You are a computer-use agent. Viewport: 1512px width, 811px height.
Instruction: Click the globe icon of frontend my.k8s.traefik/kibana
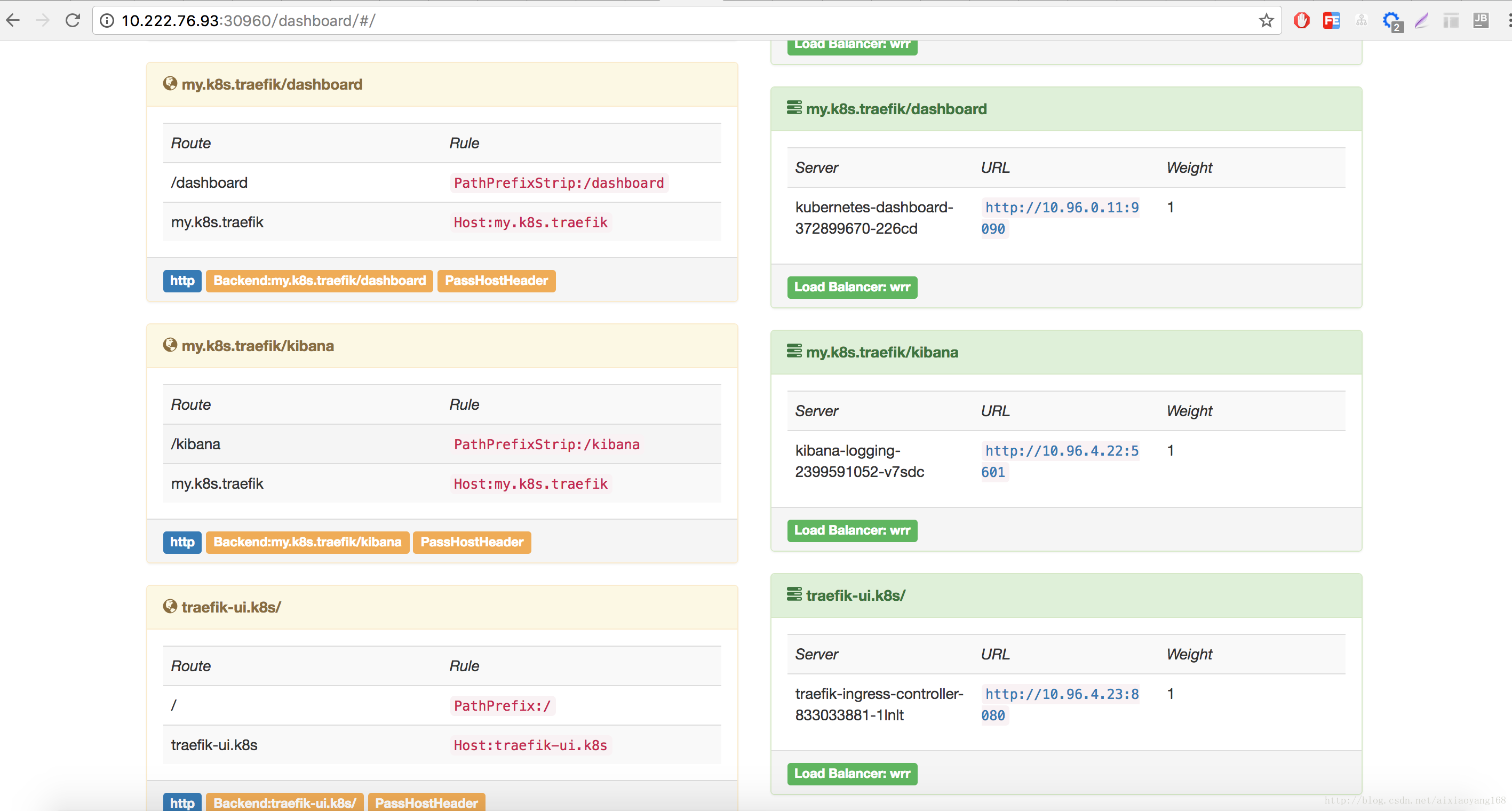coord(170,345)
